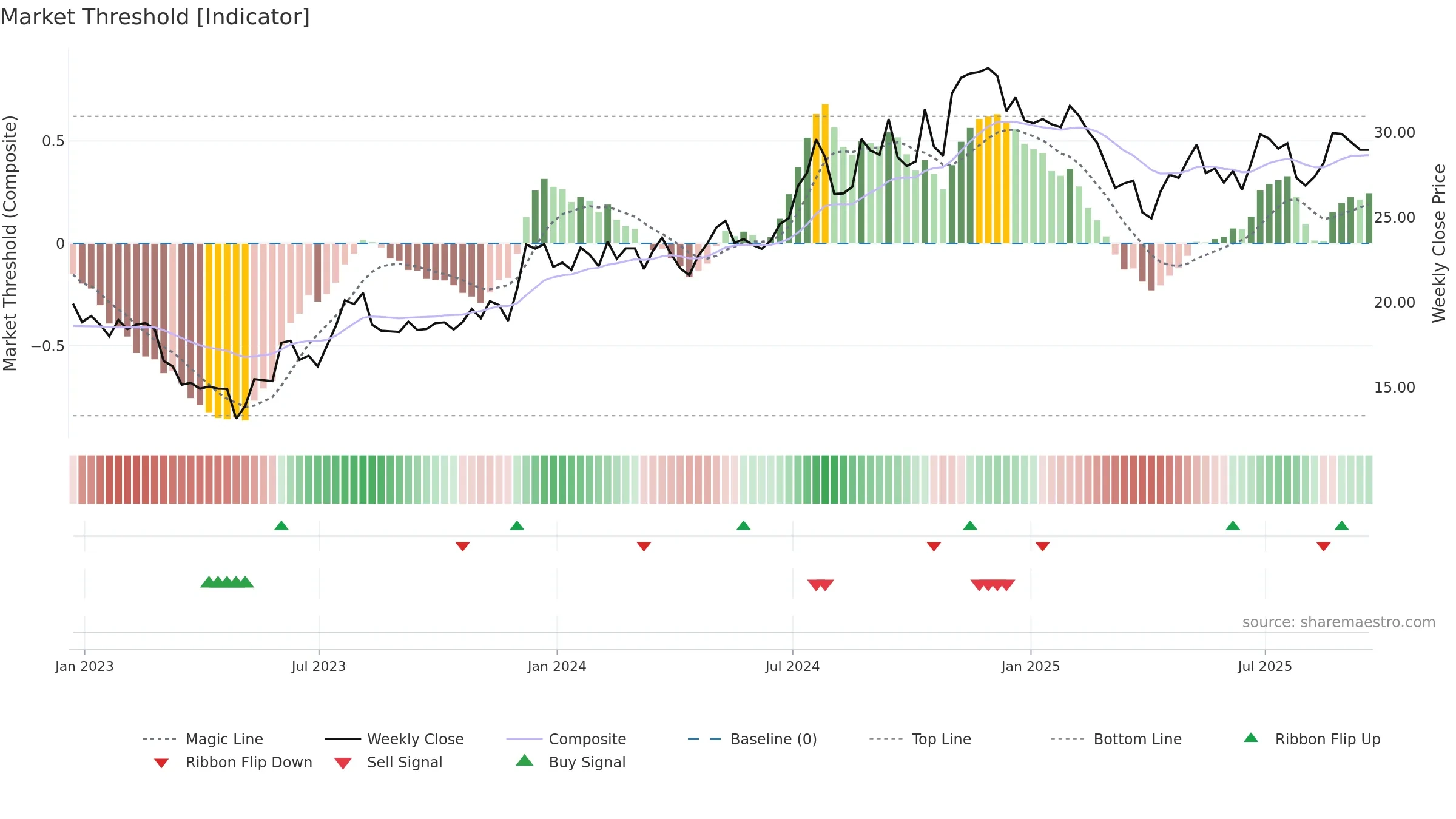Click the green Buy Signal legend triangle
This screenshot has height=819, width=1456.
tap(525, 760)
